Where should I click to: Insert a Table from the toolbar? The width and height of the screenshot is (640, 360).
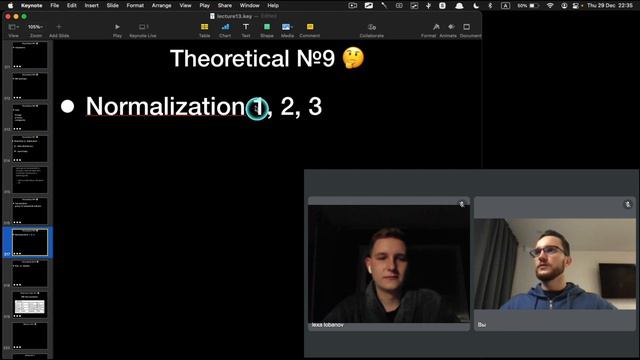(204, 27)
